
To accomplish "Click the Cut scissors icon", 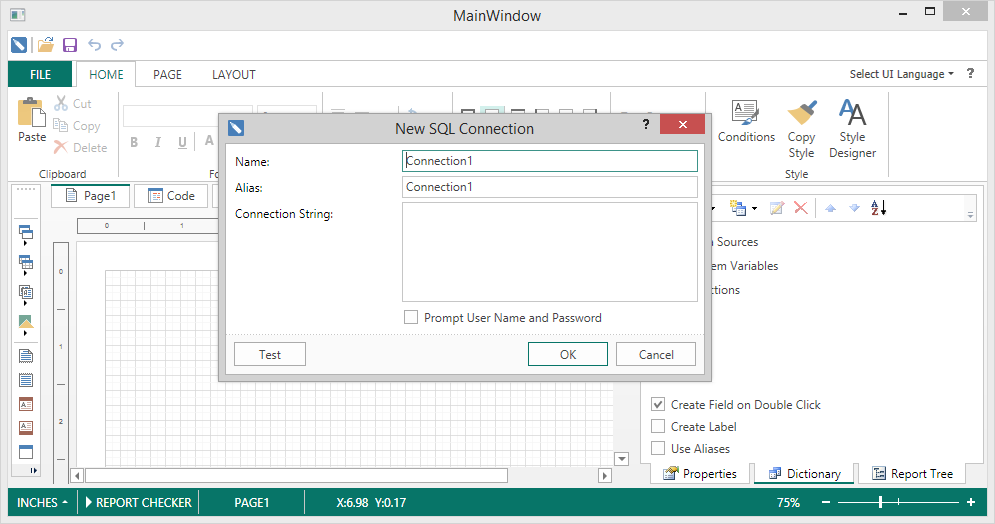I will (x=61, y=103).
